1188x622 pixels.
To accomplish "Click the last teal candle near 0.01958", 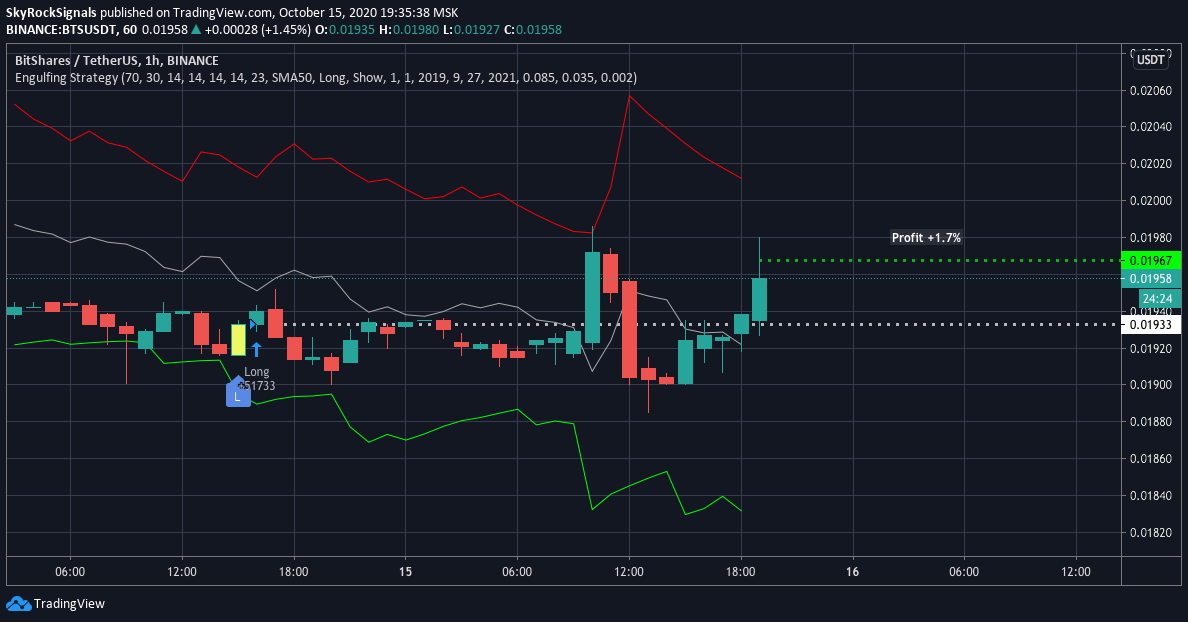I will click(x=759, y=299).
